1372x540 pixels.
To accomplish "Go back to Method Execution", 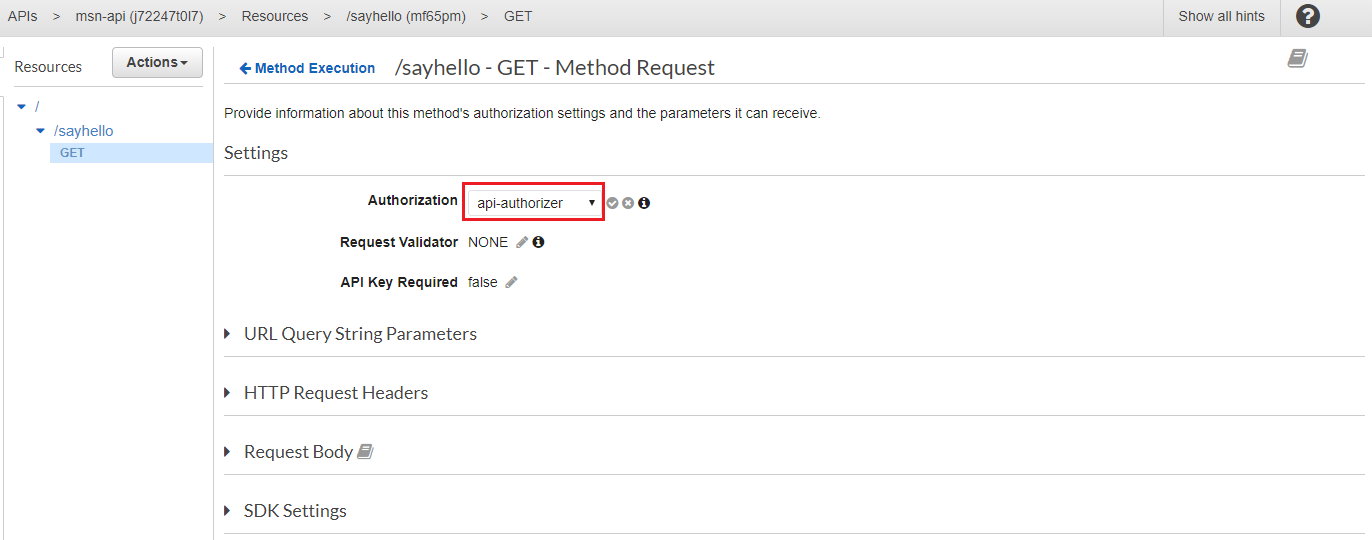I will pyautogui.click(x=307, y=68).
